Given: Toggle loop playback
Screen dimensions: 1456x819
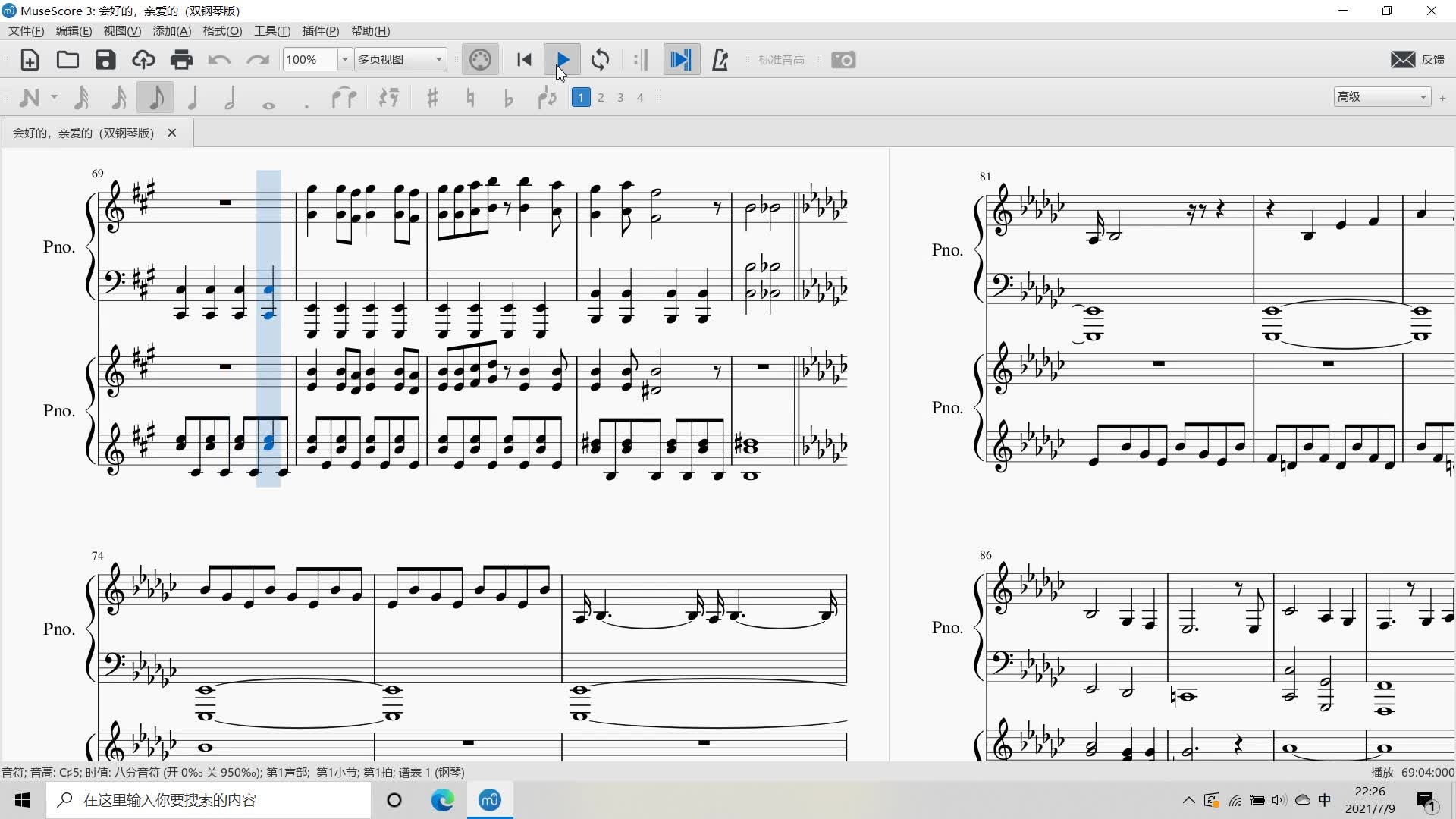Looking at the screenshot, I should [x=600, y=60].
